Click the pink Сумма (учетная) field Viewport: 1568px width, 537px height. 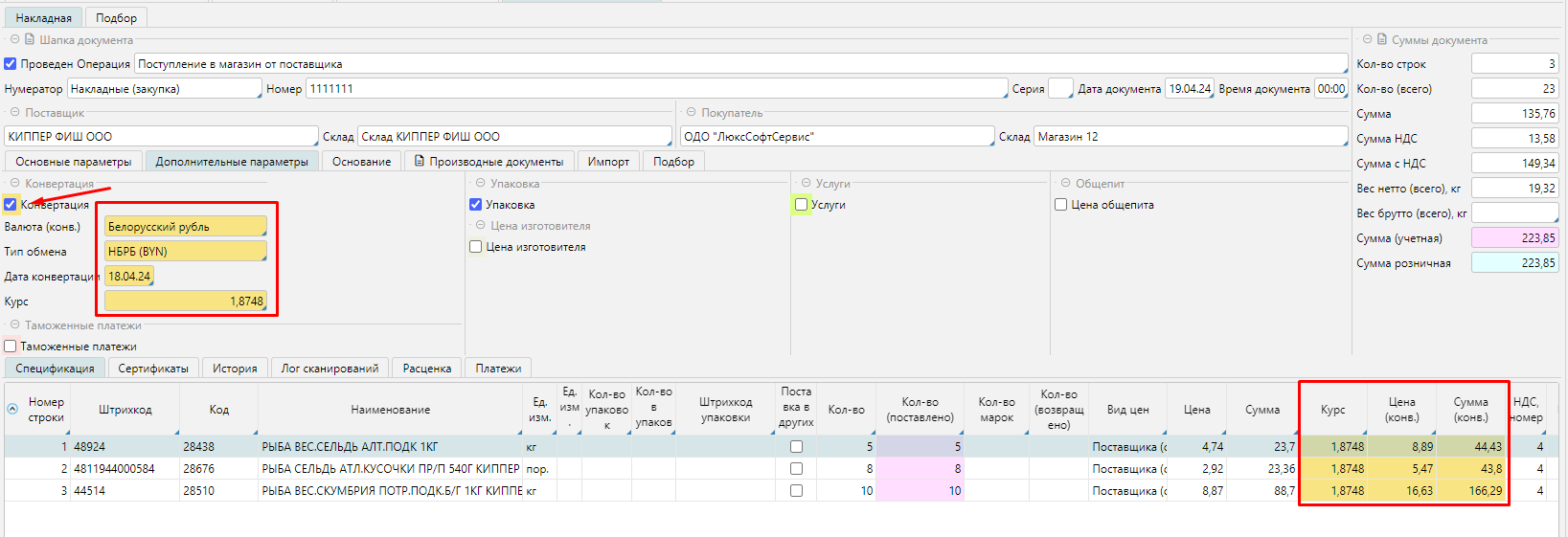point(1514,238)
